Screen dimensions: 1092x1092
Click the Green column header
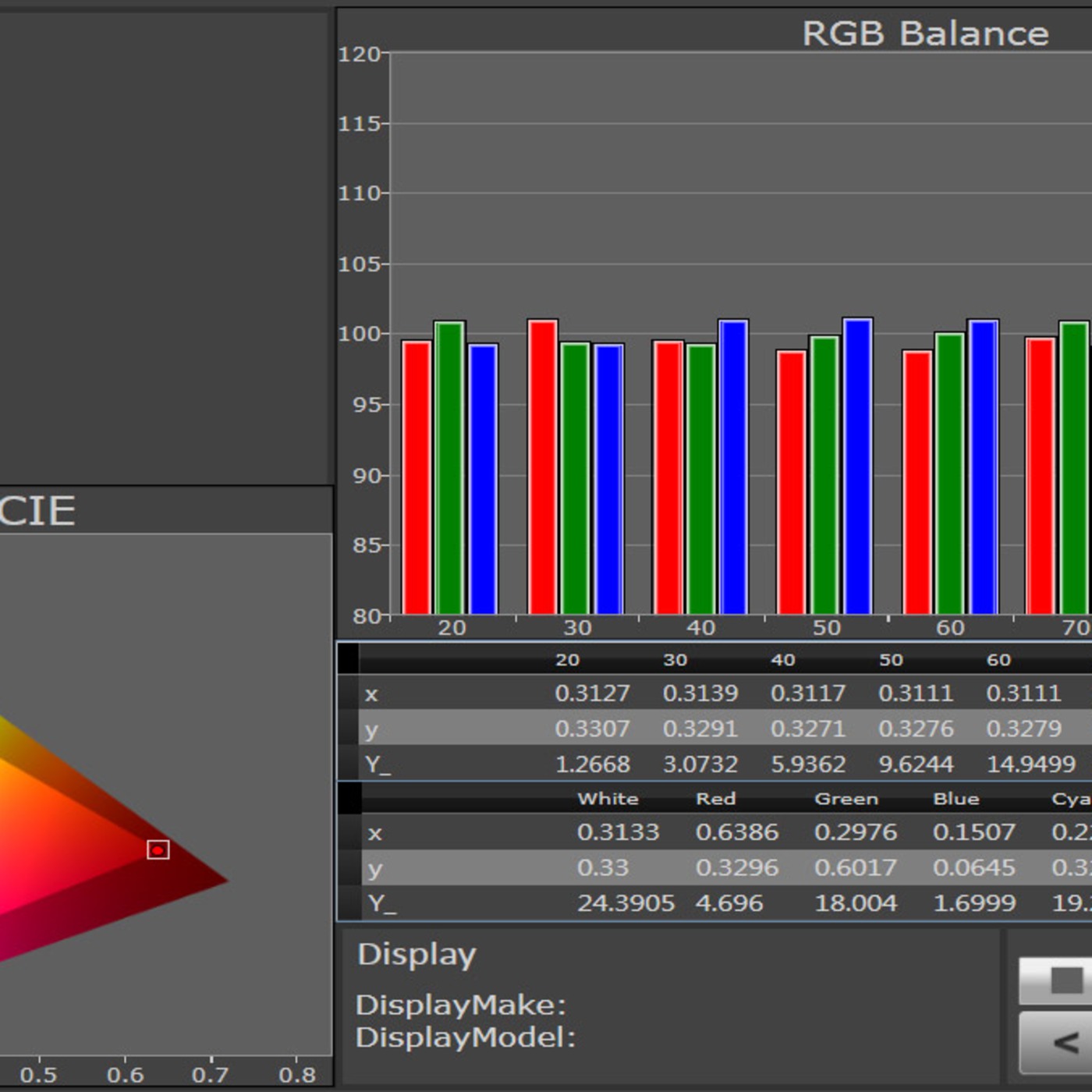[x=846, y=799]
